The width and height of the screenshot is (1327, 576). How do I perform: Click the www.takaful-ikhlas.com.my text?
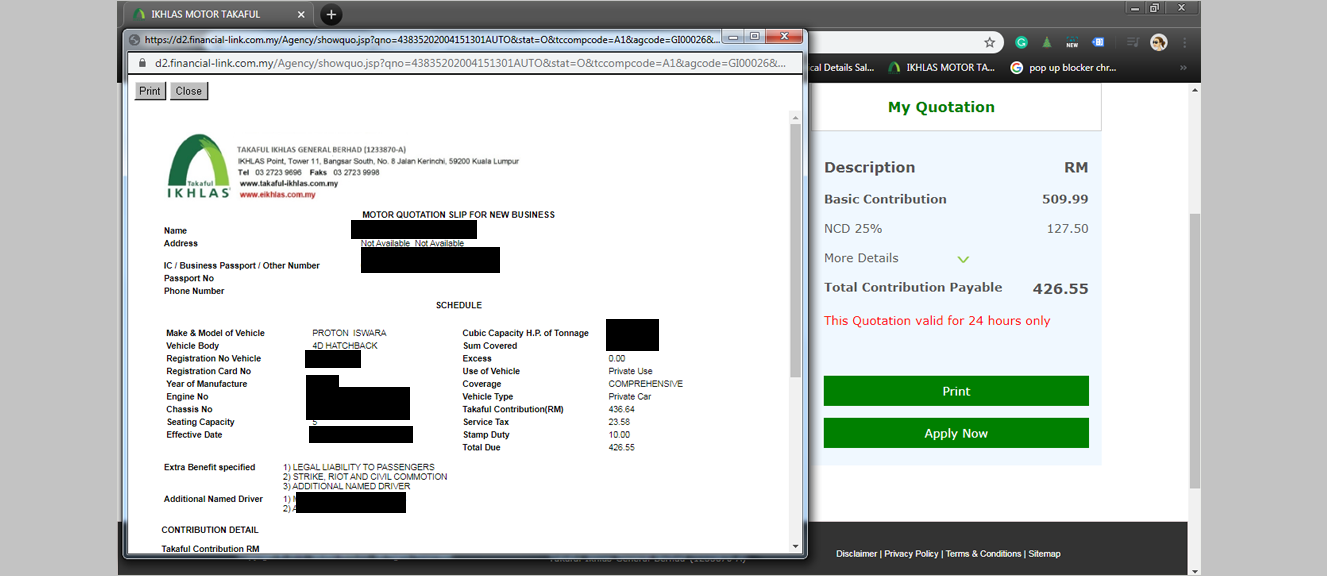[x=288, y=184]
